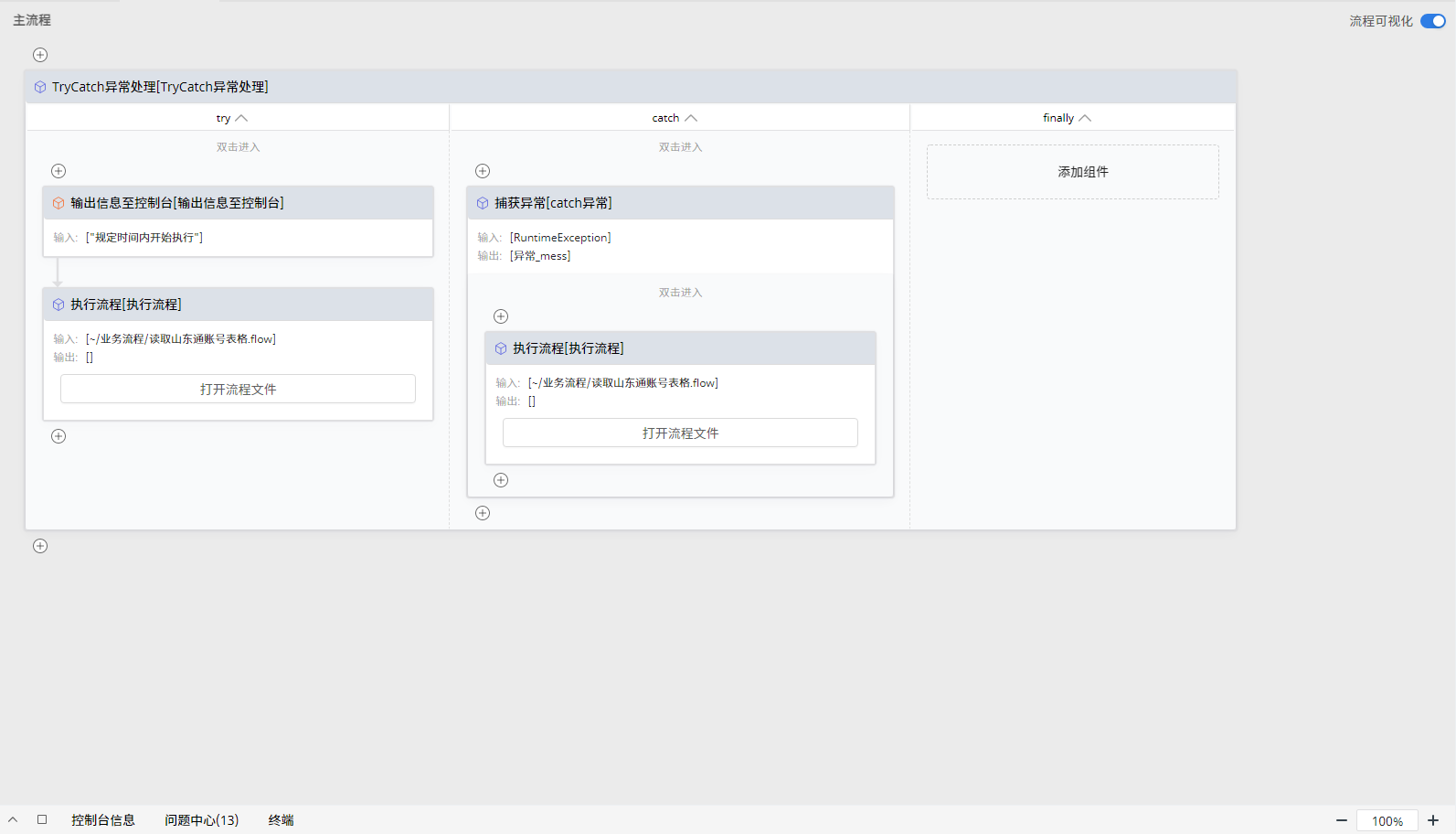Image resolution: width=1456 pixels, height=834 pixels.
Task: Click the zoom in plus icon
Action: click(1433, 821)
